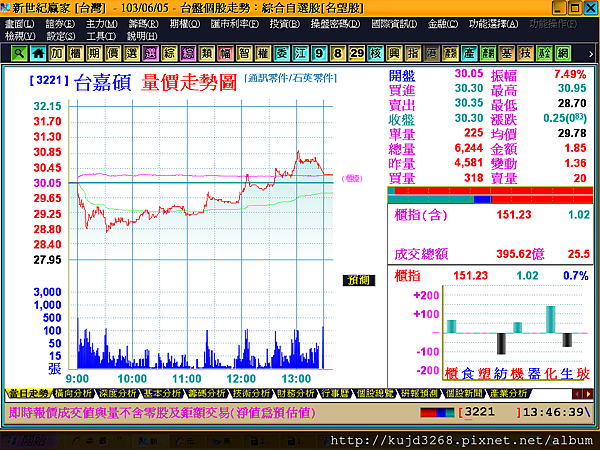This screenshot has width=600, height=450.
Task: Open the 開始 Start button
Action: click(28, 441)
